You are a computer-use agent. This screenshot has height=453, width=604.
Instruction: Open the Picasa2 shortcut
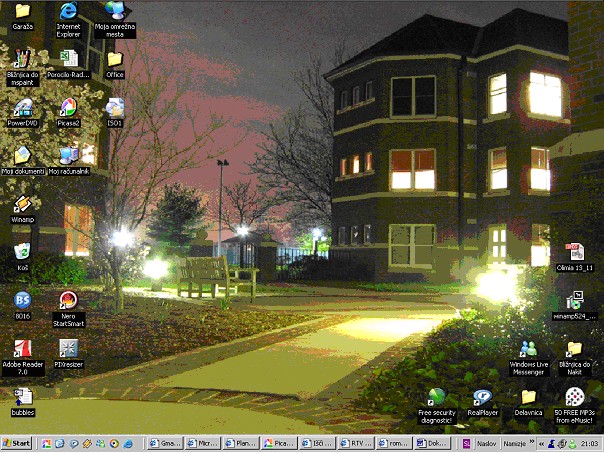(68, 106)
